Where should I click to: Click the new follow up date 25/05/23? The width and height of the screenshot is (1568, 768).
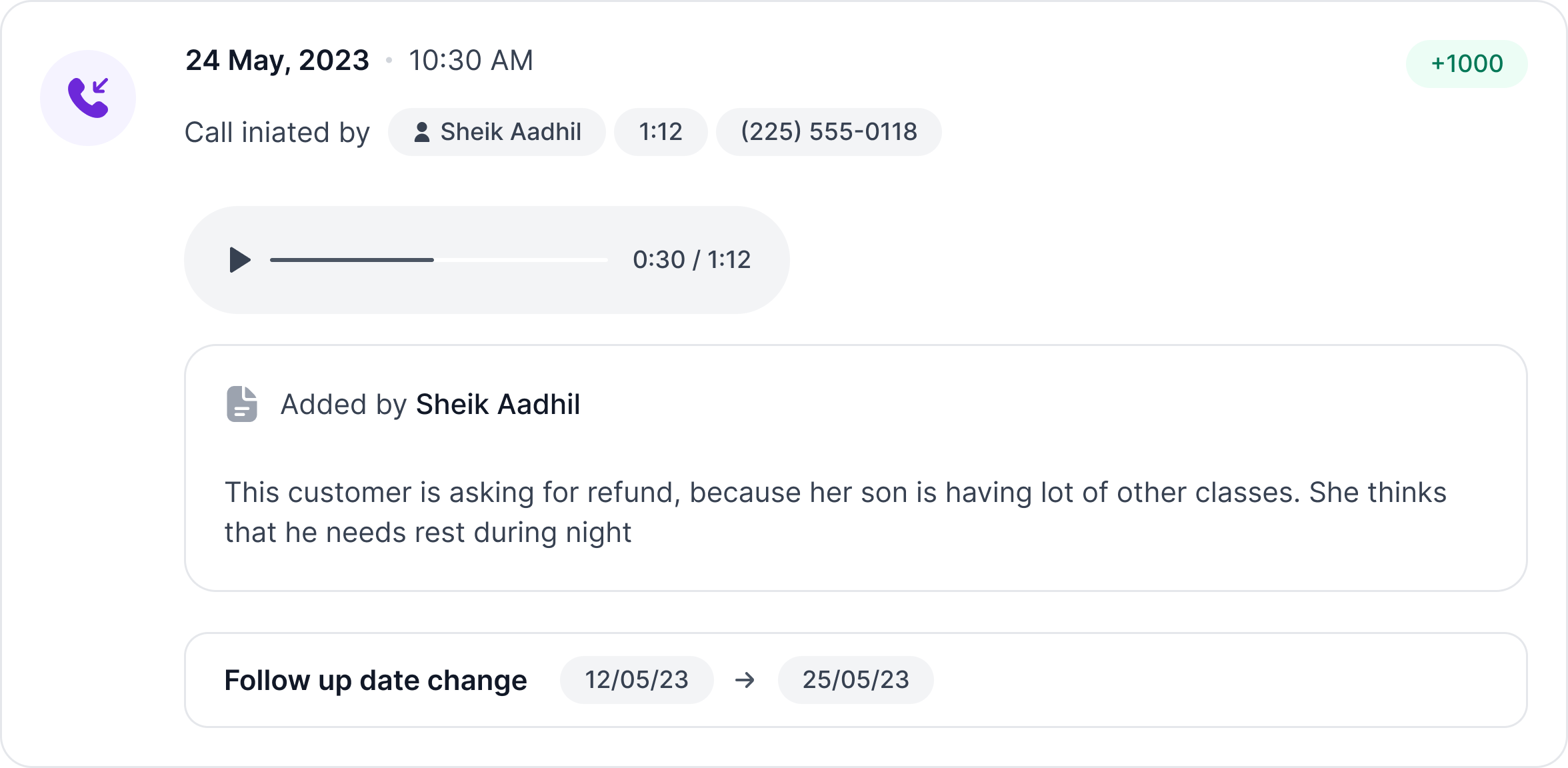(855, 680)
